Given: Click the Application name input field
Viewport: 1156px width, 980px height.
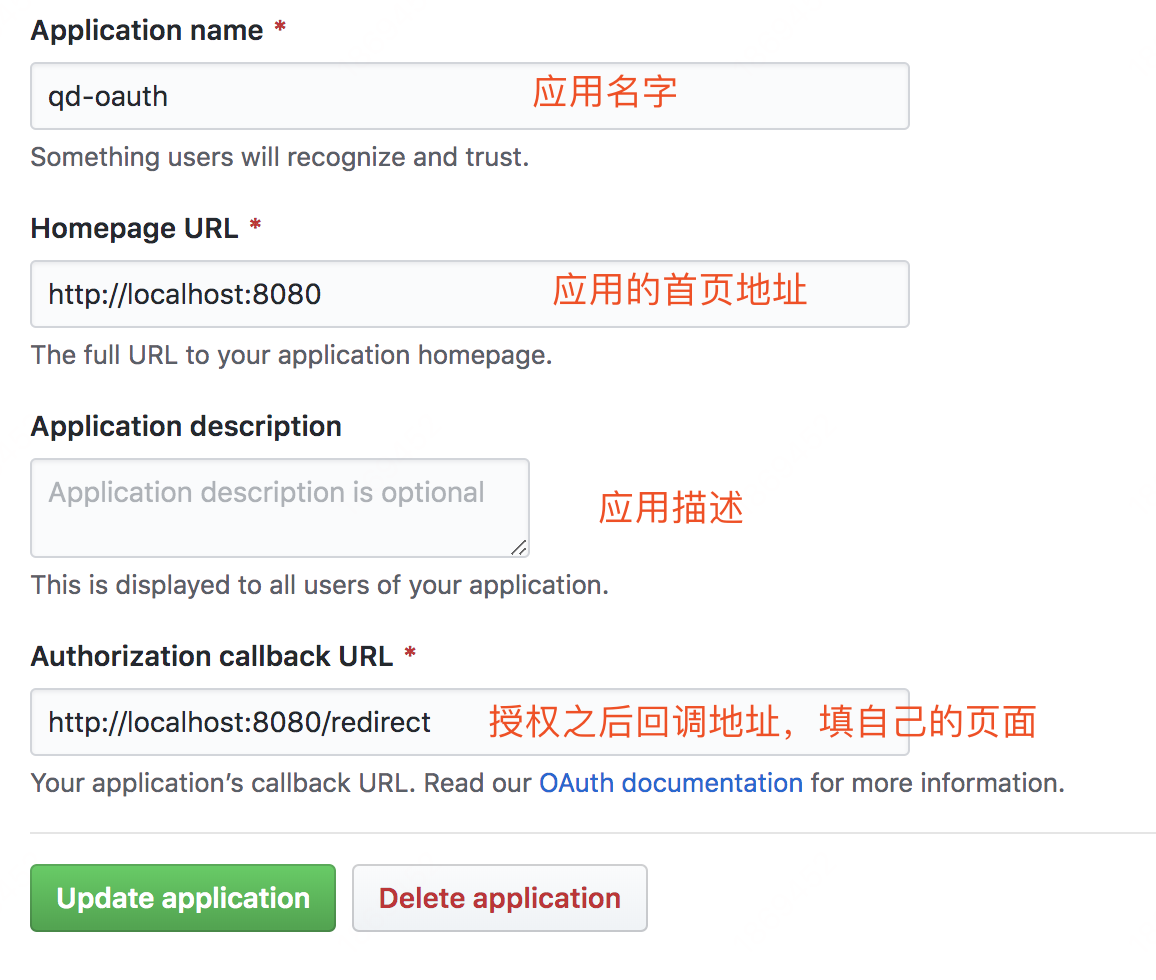Looking at the screenshot, I should click(470, 96).
